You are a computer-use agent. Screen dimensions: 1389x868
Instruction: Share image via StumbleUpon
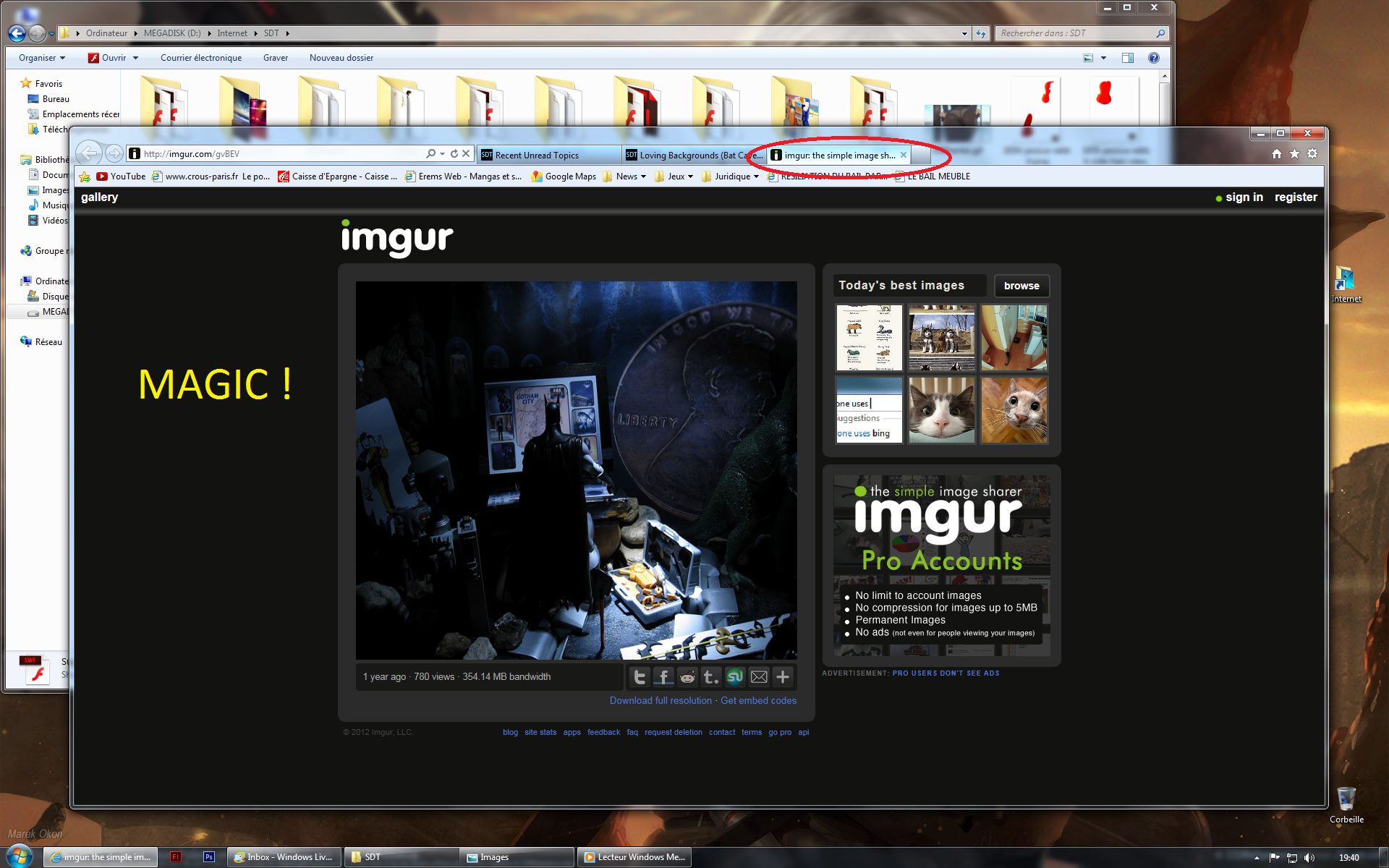(735, 677)
